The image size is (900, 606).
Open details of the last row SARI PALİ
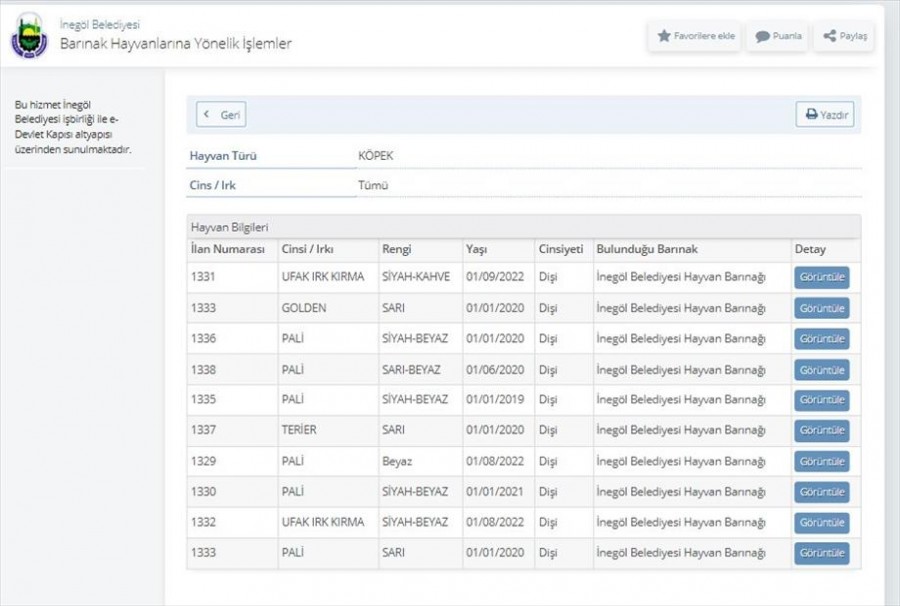coord(821,553)
